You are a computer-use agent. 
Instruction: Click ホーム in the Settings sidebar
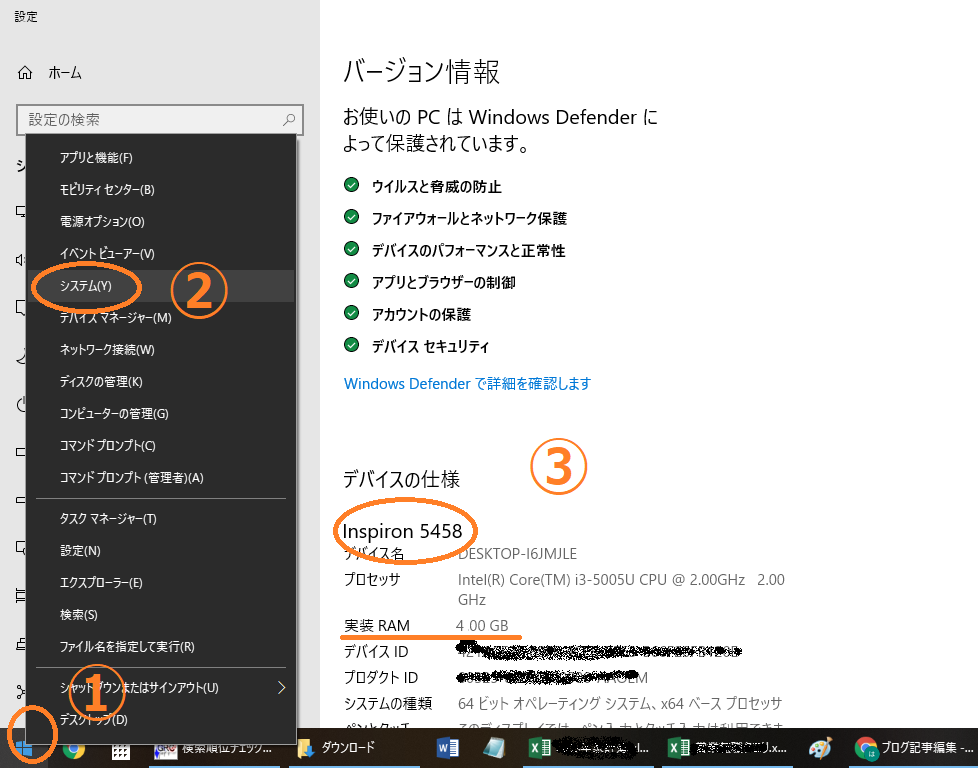65,73
